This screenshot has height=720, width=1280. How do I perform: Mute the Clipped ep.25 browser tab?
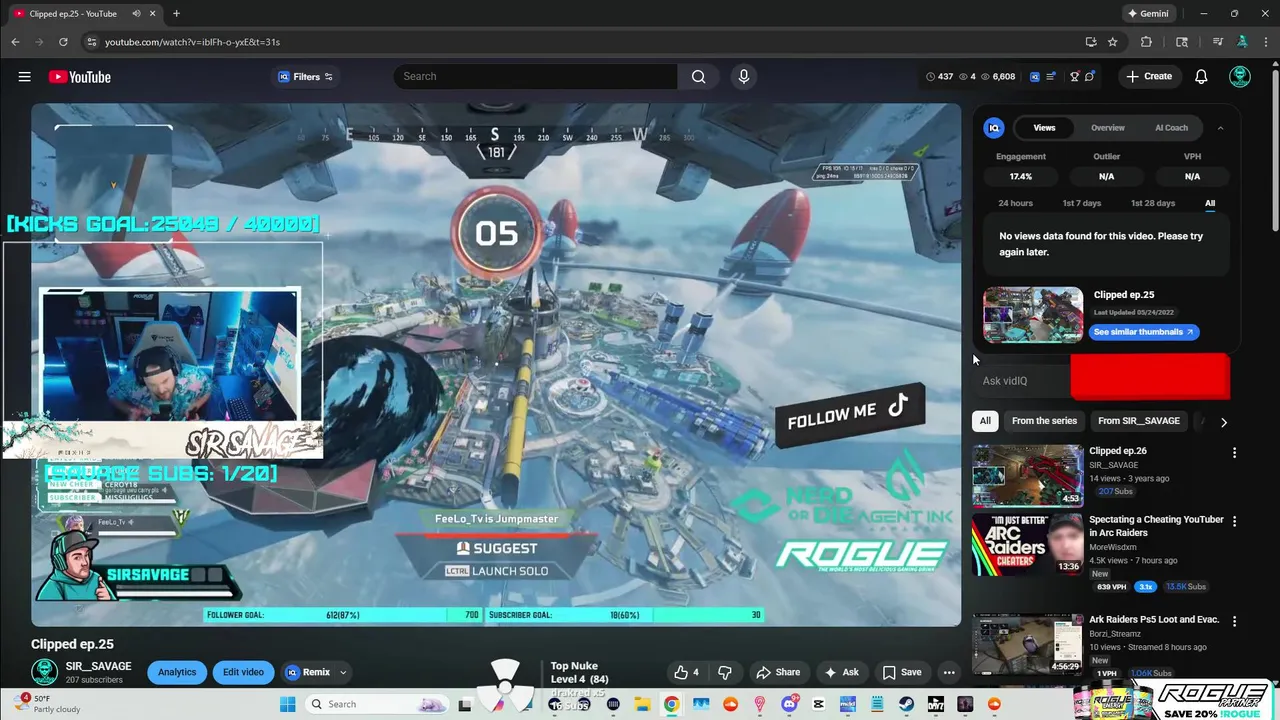[x=136, y=14]
